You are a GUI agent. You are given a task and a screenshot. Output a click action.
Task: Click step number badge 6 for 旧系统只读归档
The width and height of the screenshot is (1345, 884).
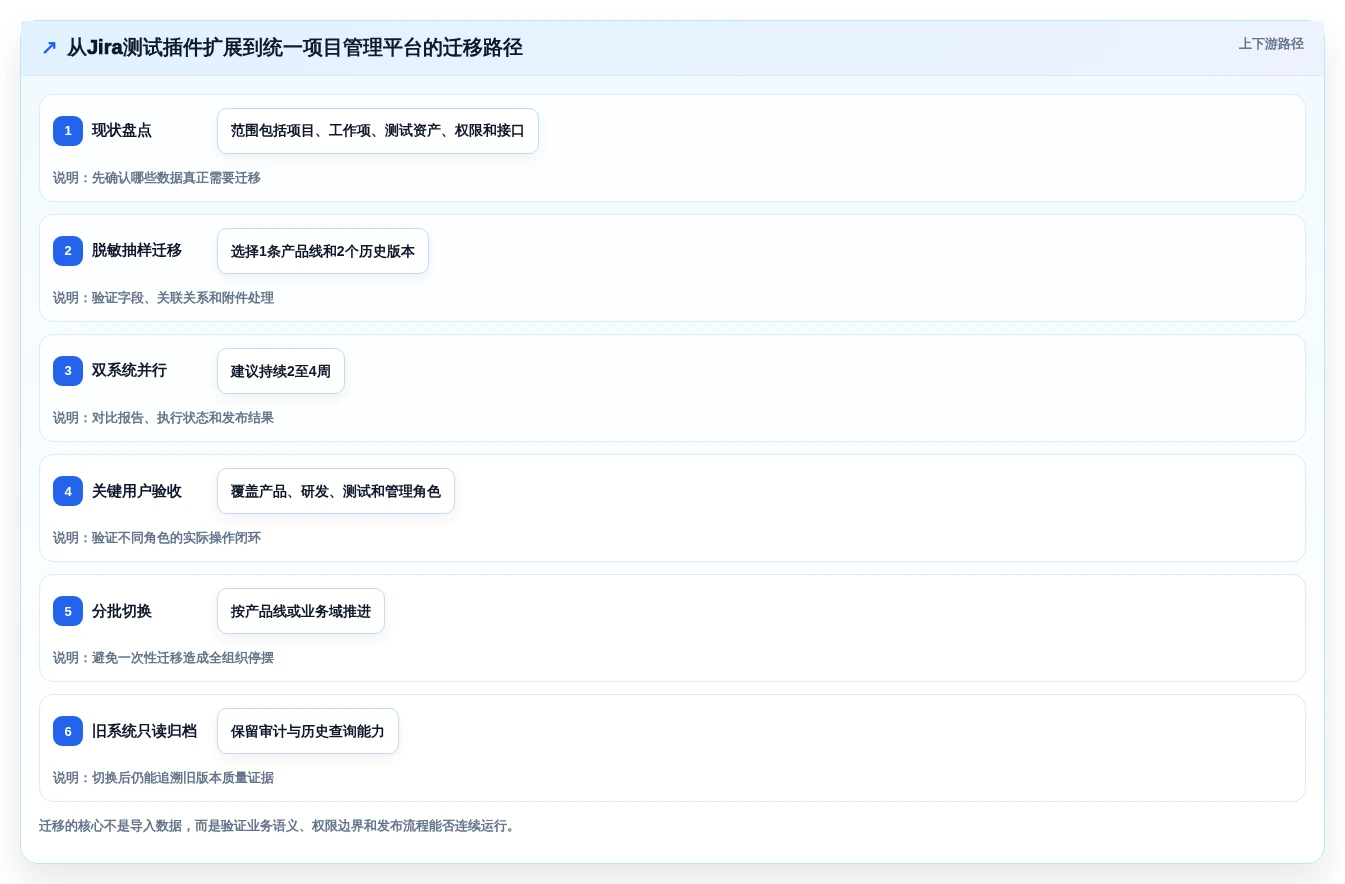(68, 731)
